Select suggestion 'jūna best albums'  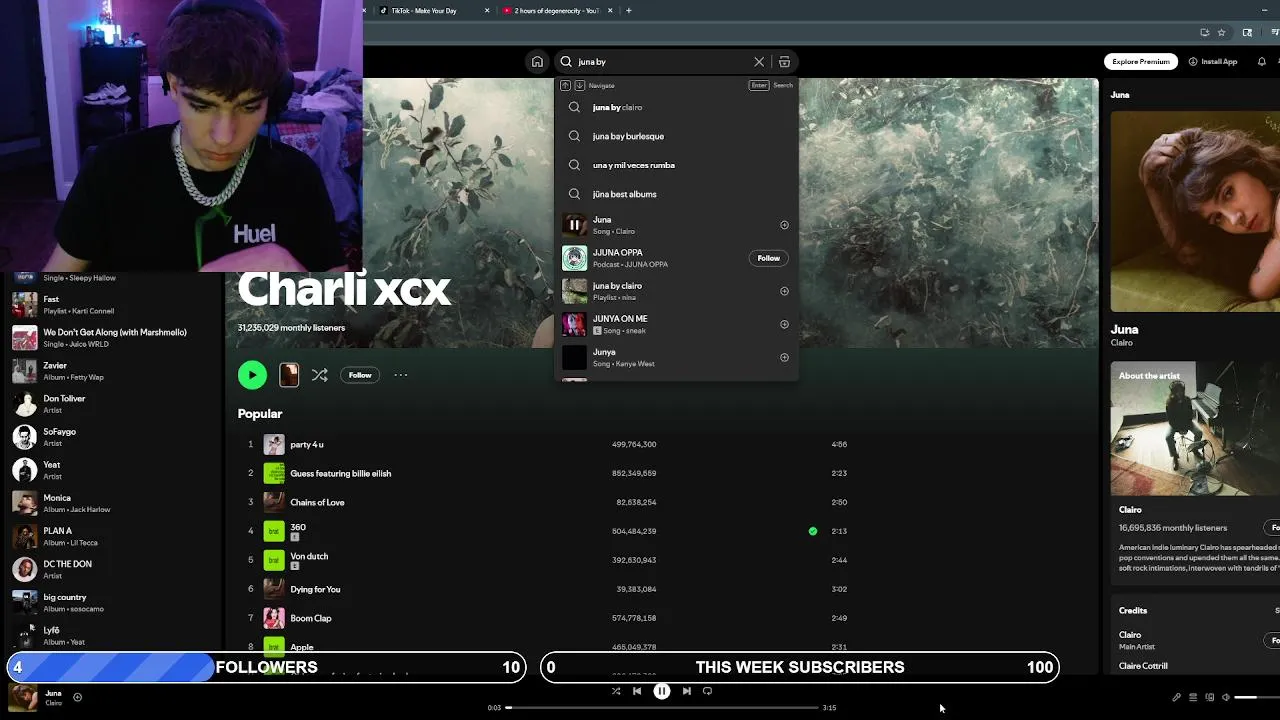pyautogui.click(x=677, y=194)
